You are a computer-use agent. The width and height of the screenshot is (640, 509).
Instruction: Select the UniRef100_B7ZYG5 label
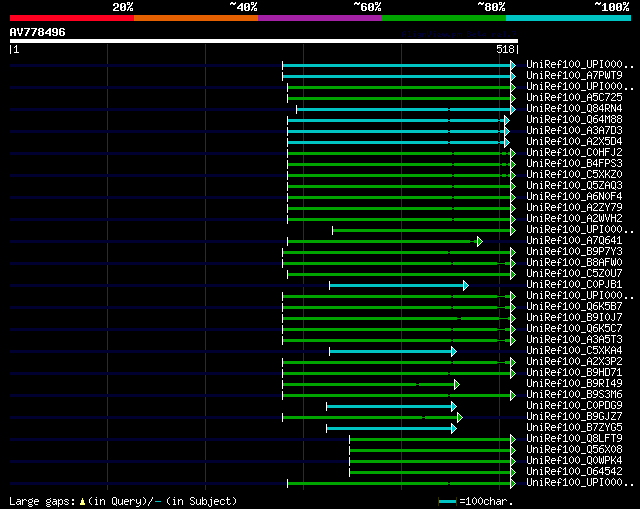(x=574, y=428)
